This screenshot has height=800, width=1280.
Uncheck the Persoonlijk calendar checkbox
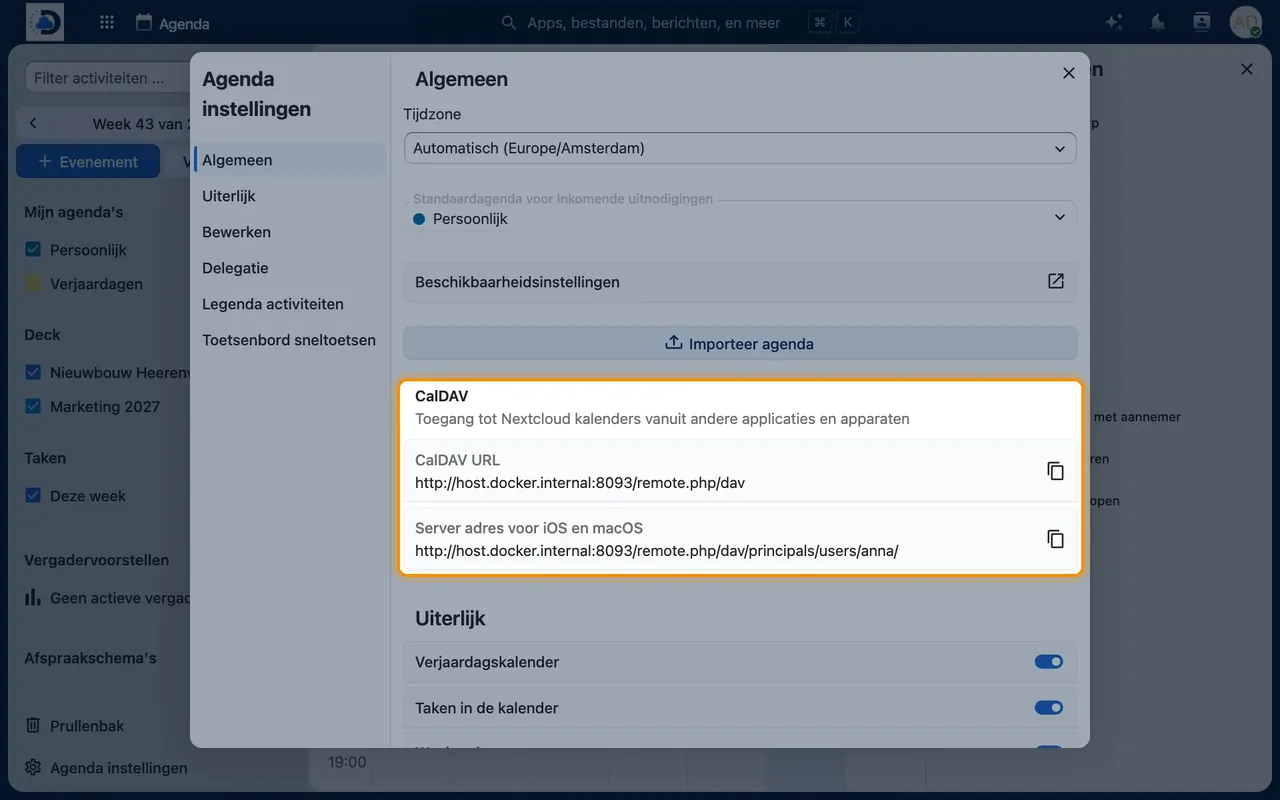33,250
